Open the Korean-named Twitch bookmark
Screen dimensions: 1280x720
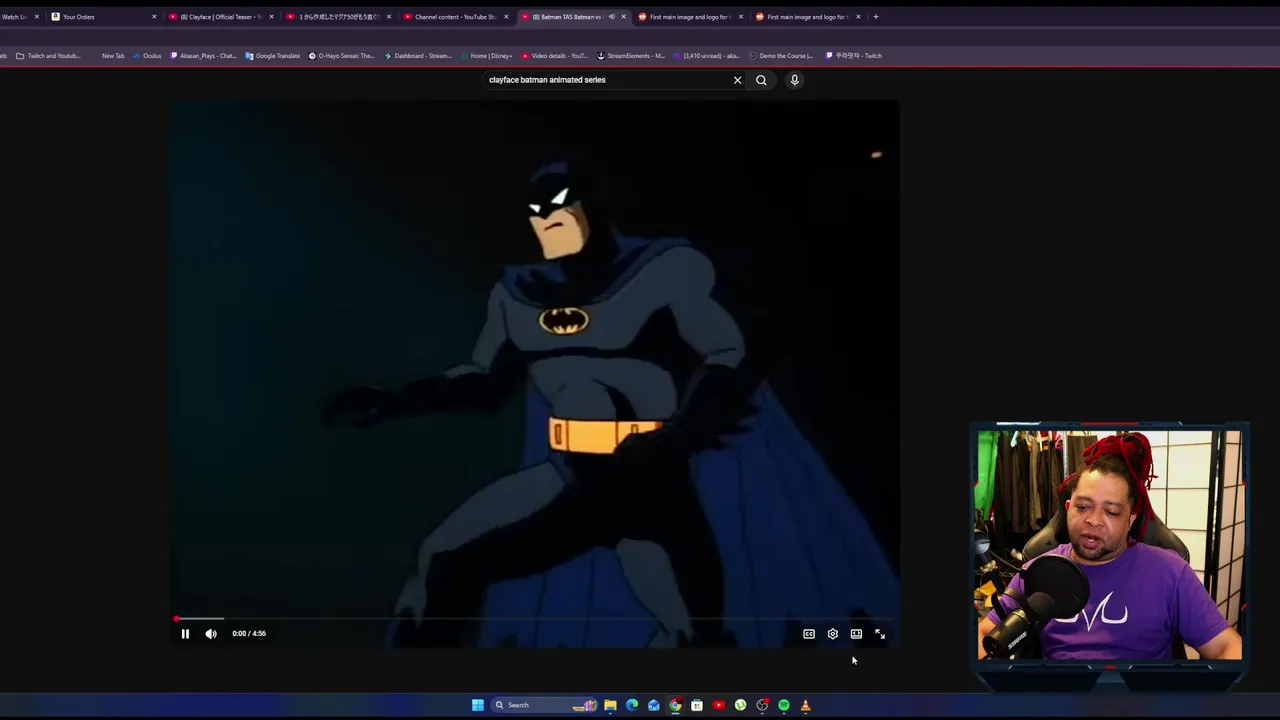pyautogui.click(x=853, y=56)
